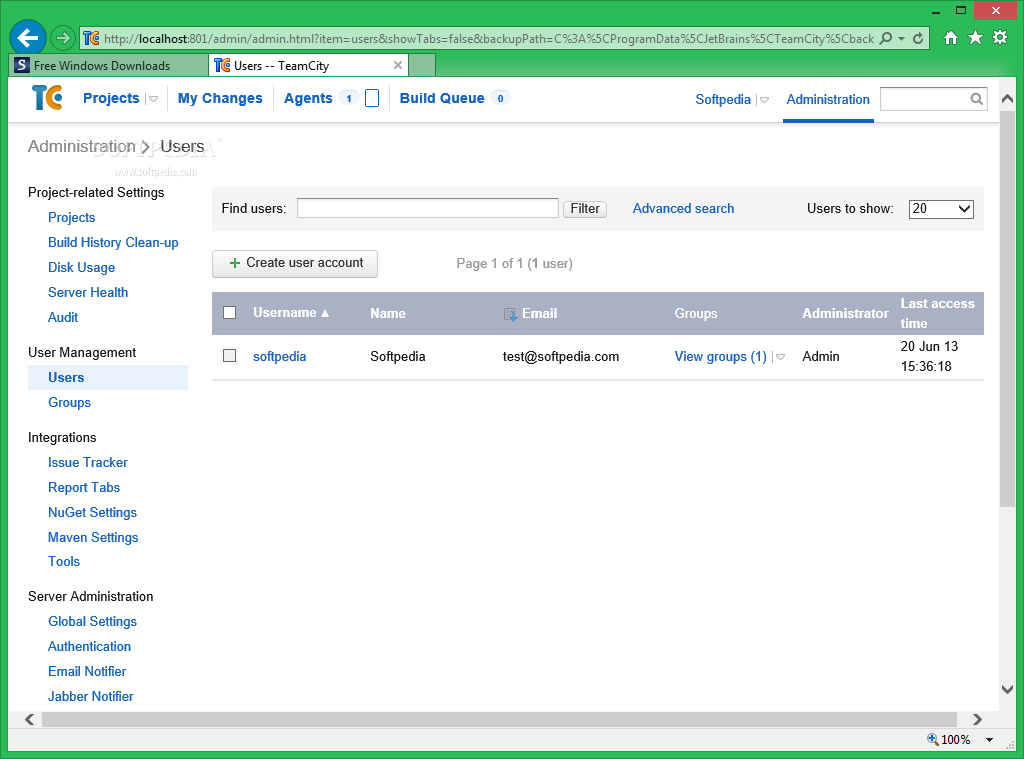This screenshot has width=1024, height=759.
Task: Open the new tab button
Action: click(422, 65)
